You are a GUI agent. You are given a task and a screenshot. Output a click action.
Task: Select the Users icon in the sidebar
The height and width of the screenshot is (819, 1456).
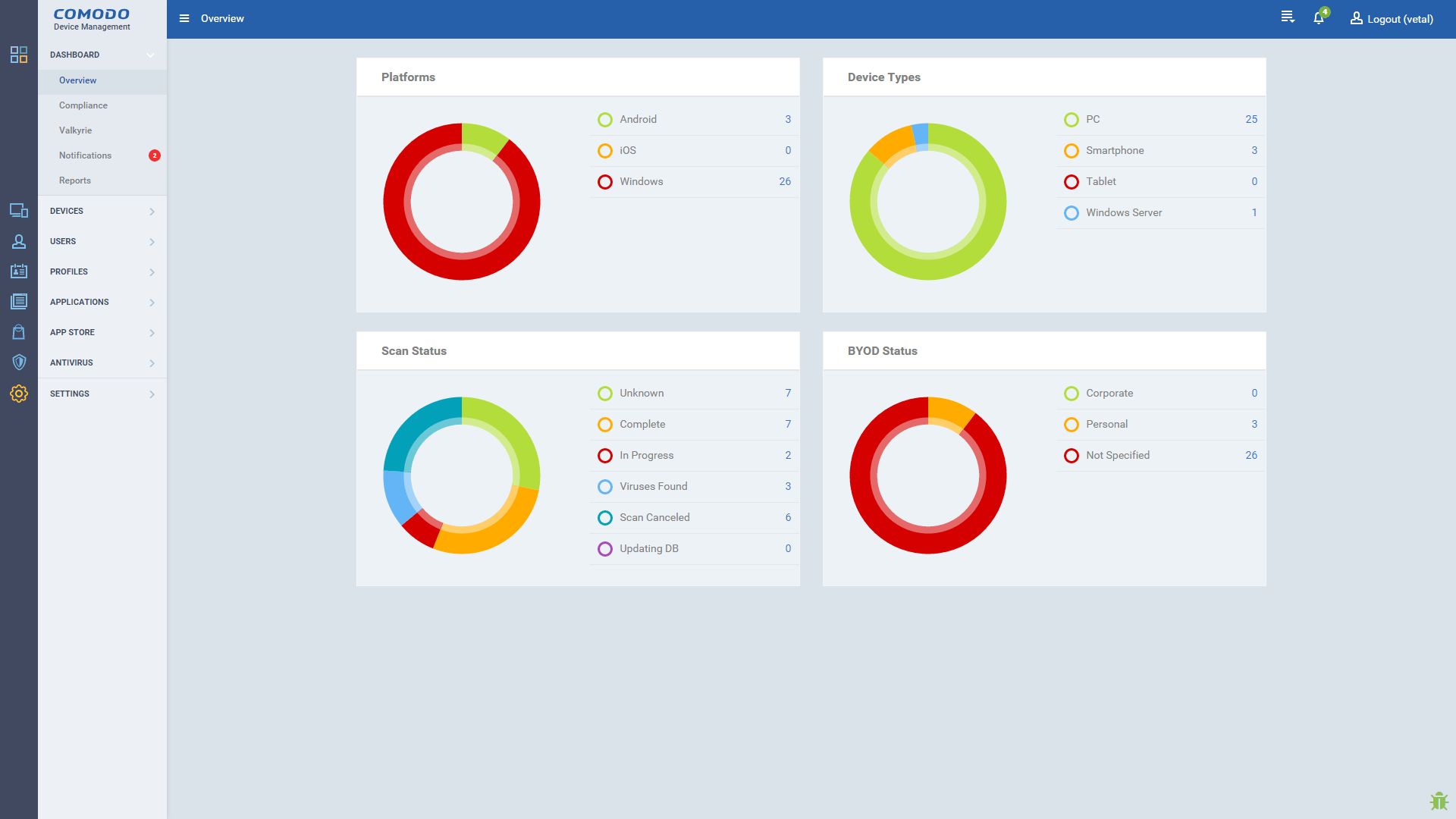click(x=18, y=241)
